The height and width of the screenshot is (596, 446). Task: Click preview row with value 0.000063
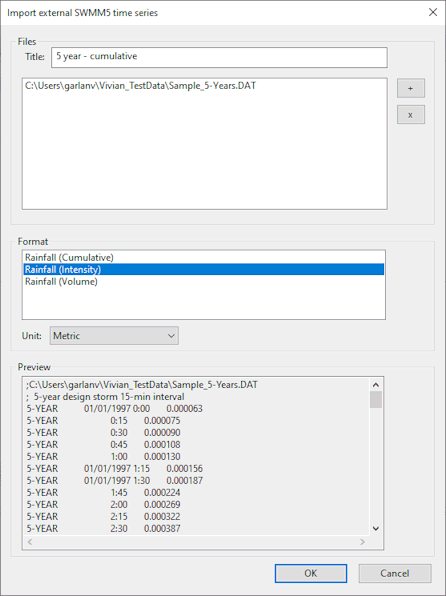pyautogui.click(x=114, y=409)
